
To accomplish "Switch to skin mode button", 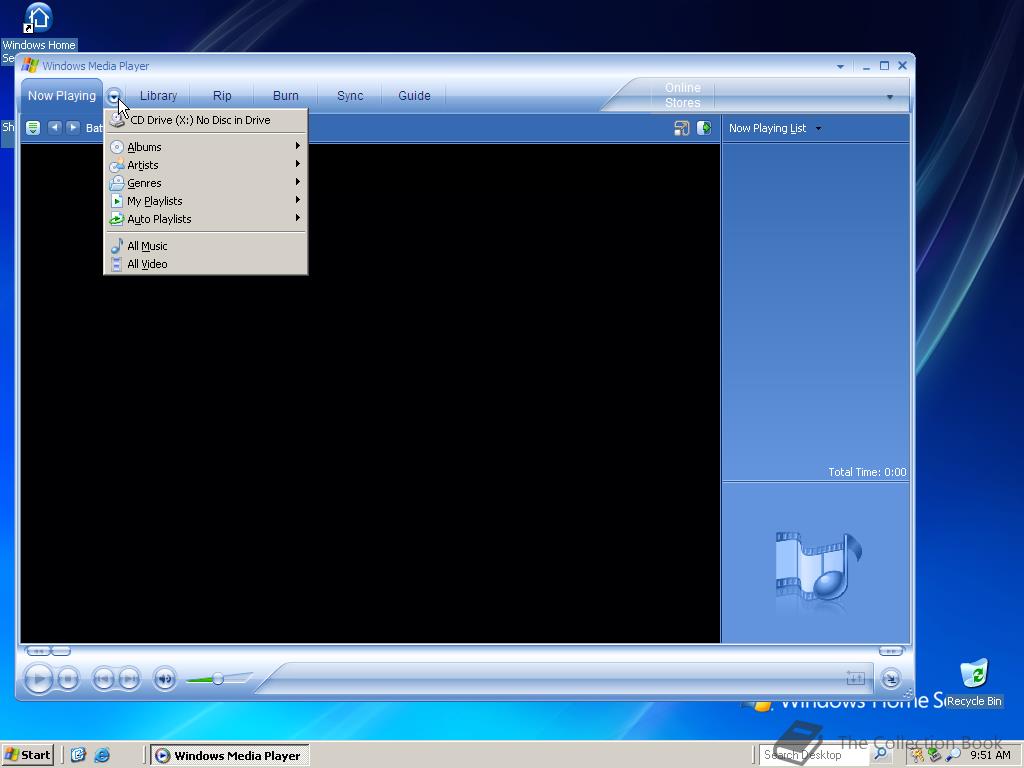I will click(x=891, y=679).
